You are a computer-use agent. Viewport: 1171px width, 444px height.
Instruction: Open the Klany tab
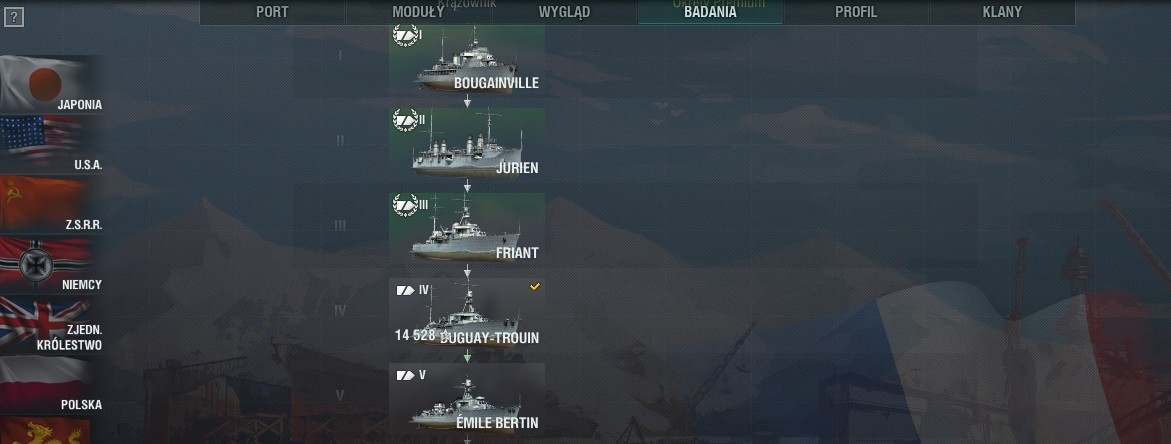(1002, 12)
